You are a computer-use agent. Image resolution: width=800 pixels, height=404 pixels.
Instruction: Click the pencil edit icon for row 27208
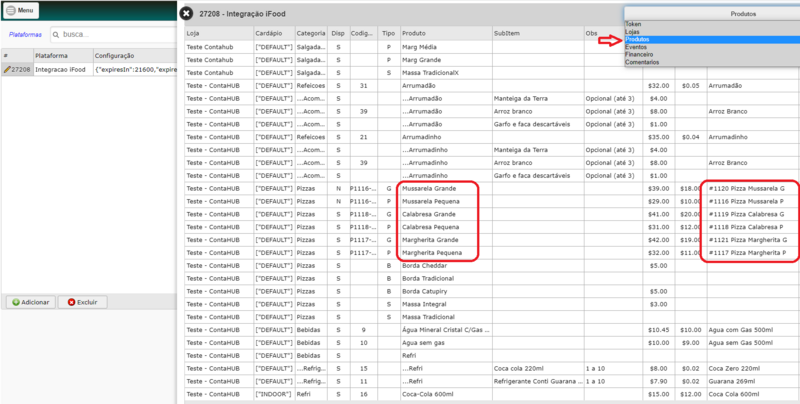click(7, 69)
